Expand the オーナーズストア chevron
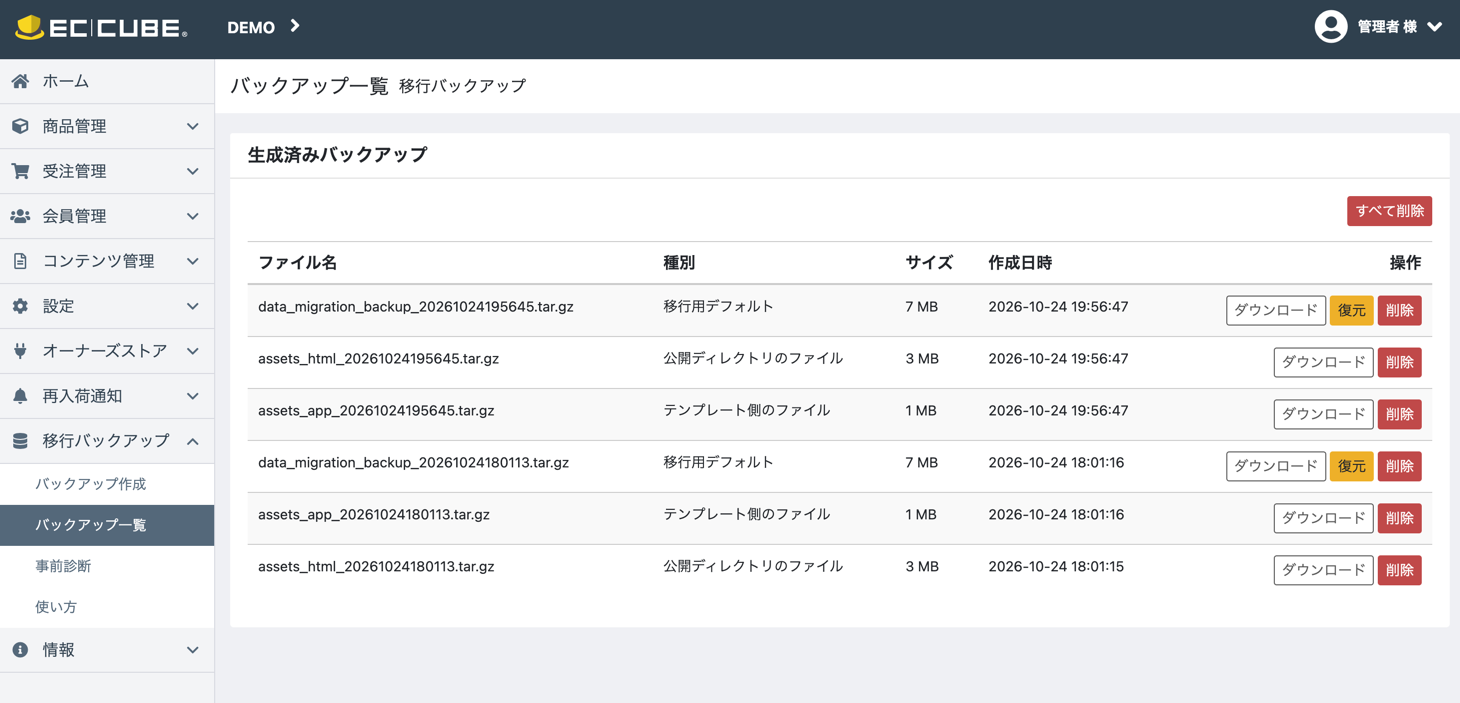 pos(193,351)
